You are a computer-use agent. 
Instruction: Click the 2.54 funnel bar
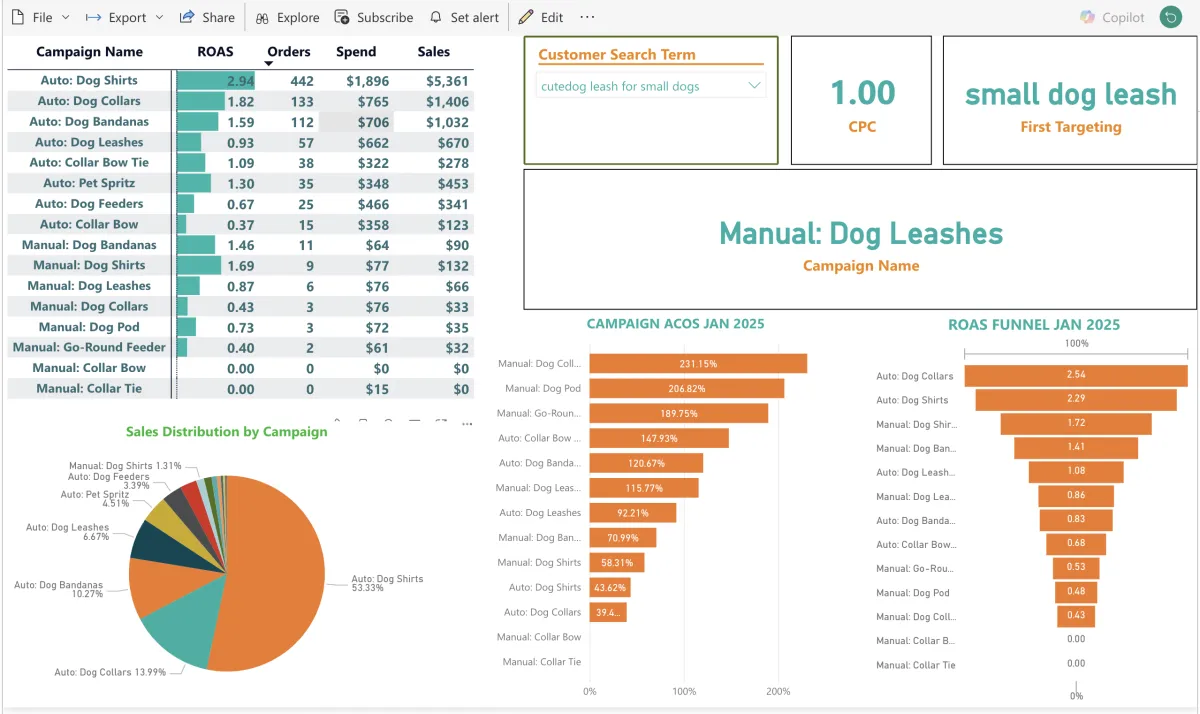tap(1076, 376)
